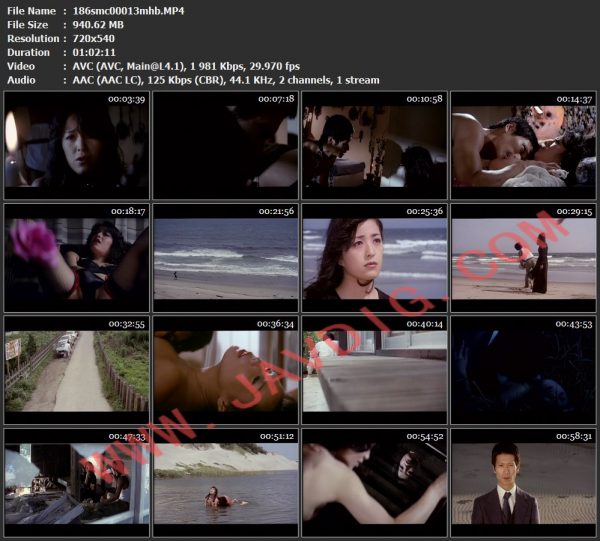Click the thumbnail stamped 00:18:17
The width and height of the screenshot is (600, 541).
[77, 258]
